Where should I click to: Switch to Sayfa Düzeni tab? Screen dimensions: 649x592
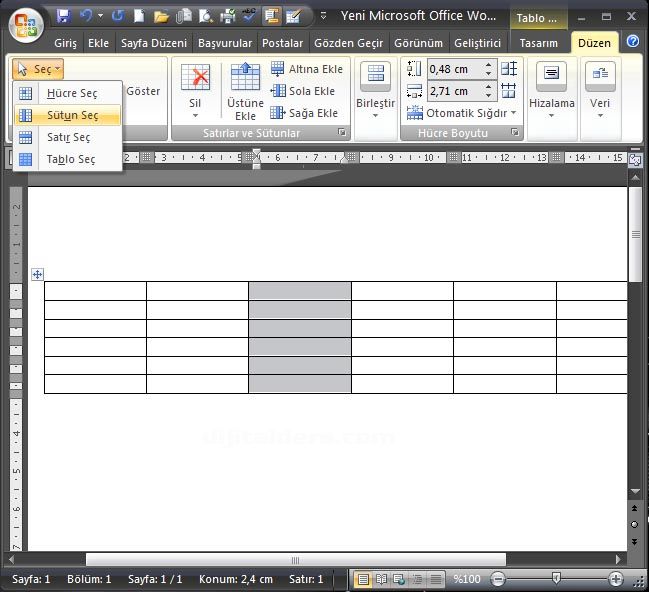pos(154,43)
